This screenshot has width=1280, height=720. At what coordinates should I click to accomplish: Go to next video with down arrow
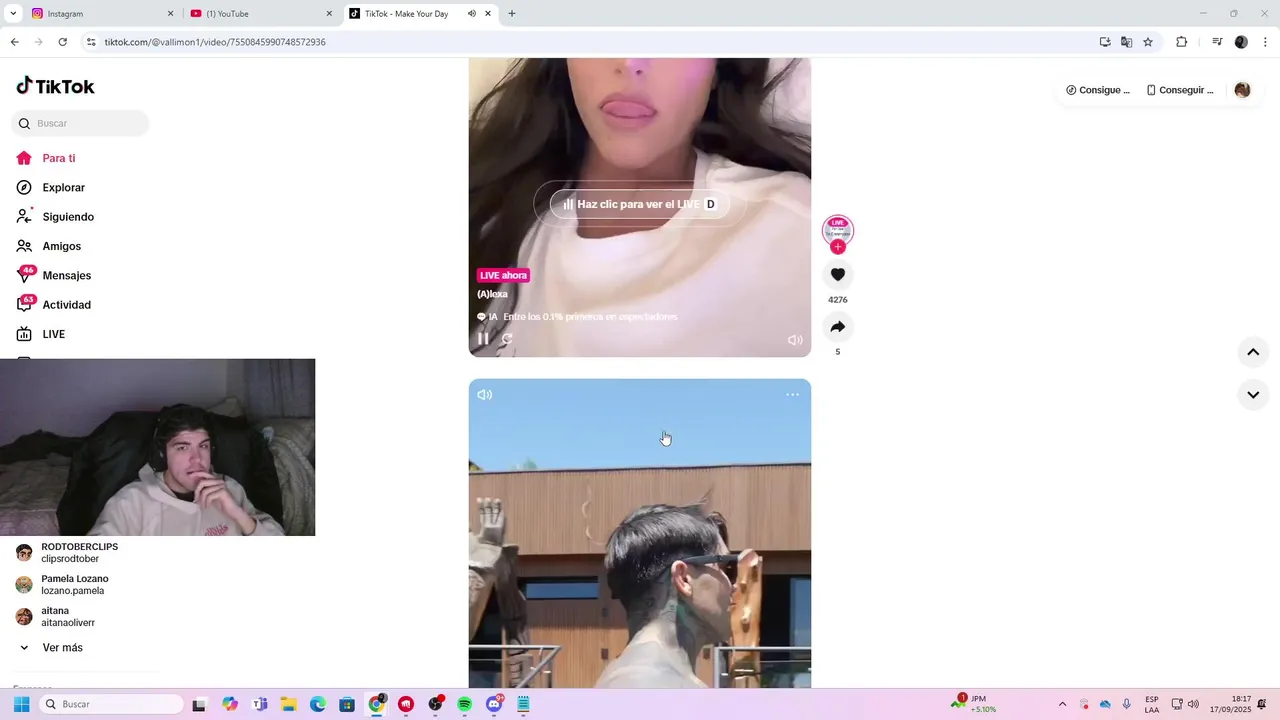[1253, 395]
